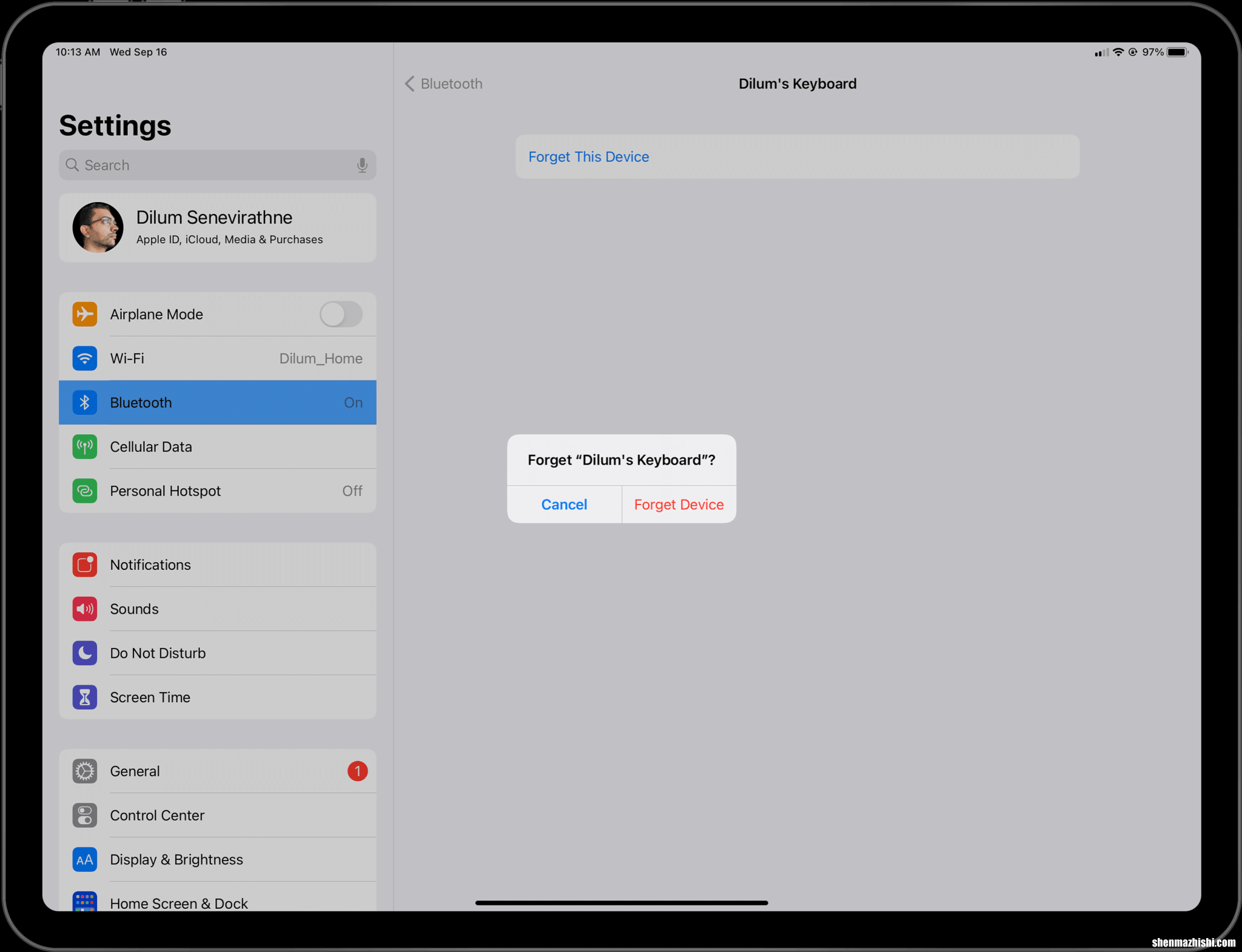Tap the Screen Time hourglass icon
Screen dimensions: 1242x952
click(x=85, y=697)
